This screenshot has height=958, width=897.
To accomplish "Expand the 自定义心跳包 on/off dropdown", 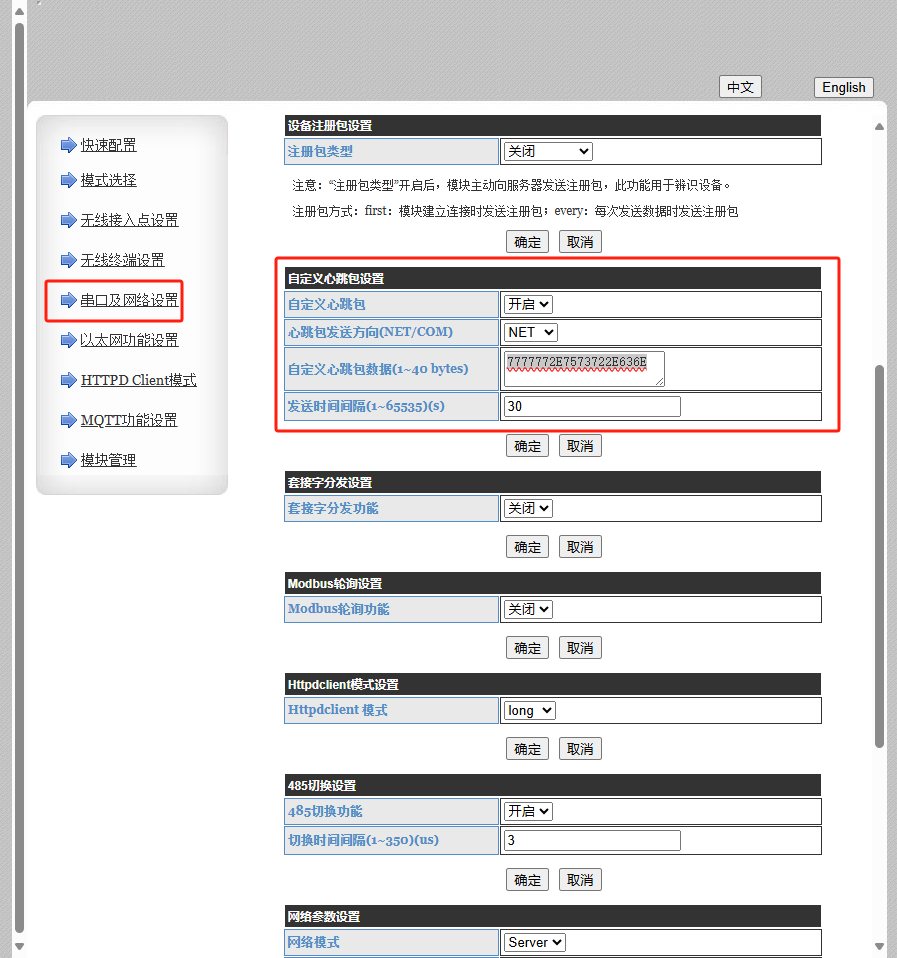I will 528,304.
